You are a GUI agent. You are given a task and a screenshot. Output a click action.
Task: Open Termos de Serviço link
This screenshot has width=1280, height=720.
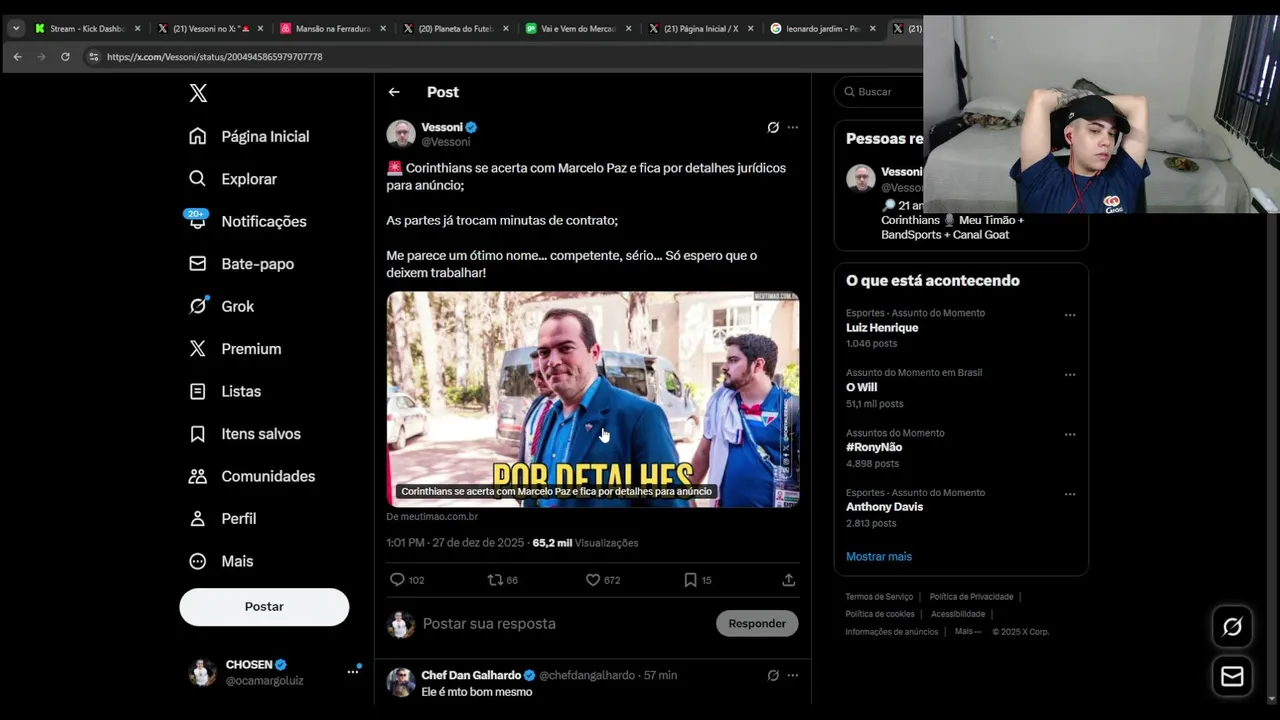[879, 597]
